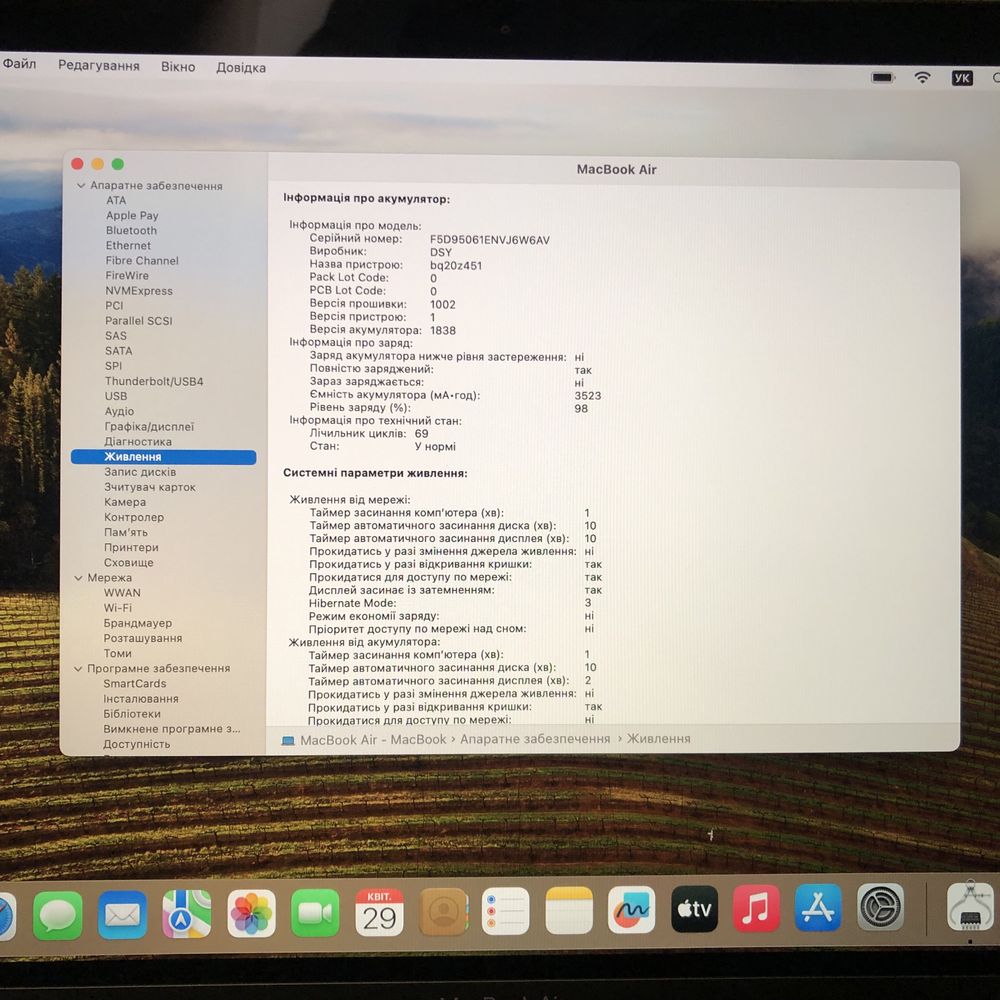Select Принтери in sidebar
This screenshot has height=1000, width=1000.
click(x=131, y=547)
